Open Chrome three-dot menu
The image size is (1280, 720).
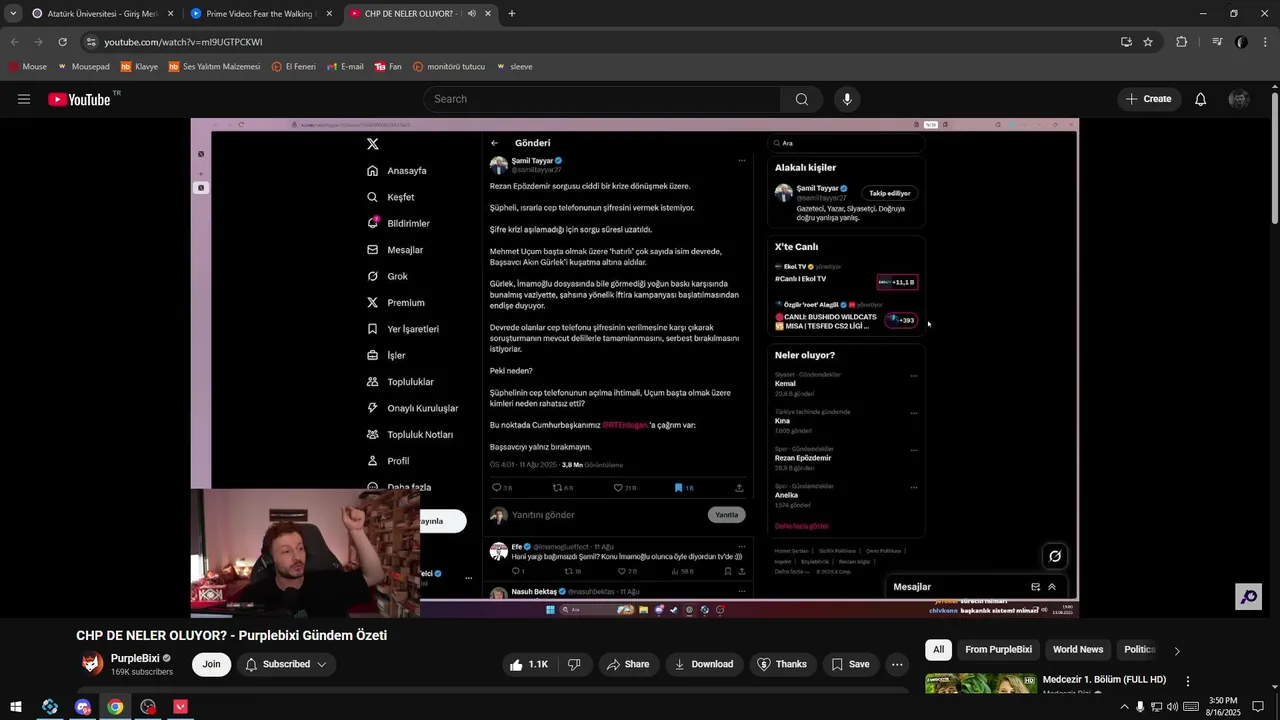1265,42
